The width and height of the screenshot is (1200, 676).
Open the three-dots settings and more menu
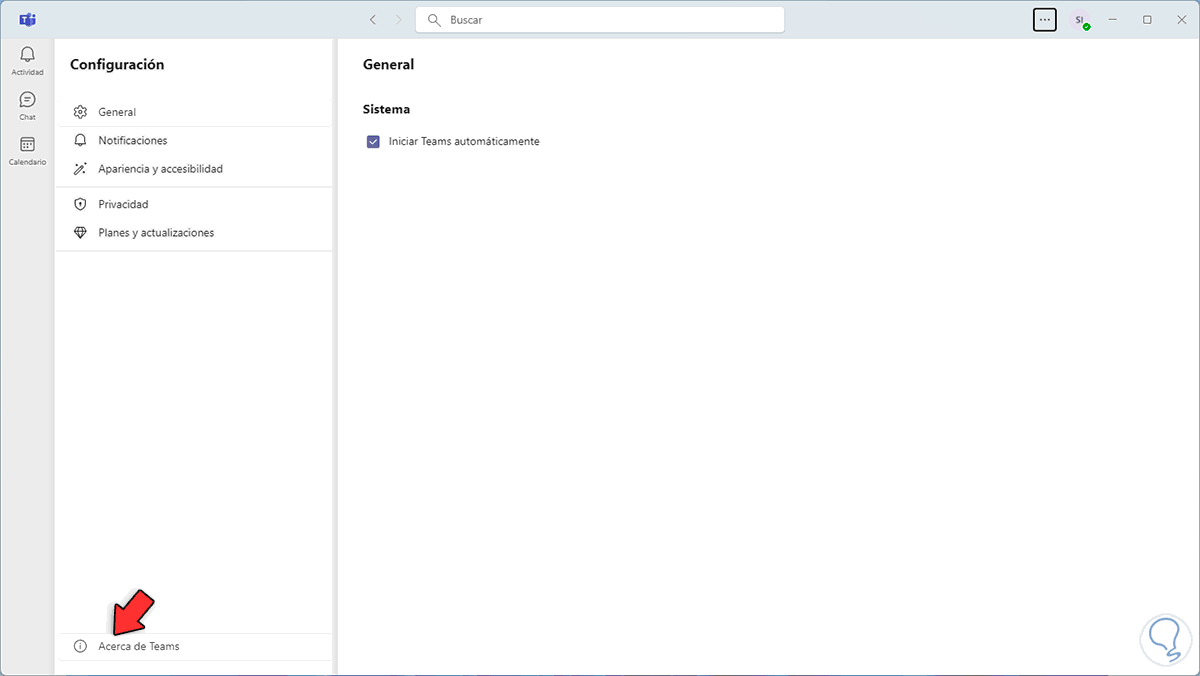[x=1045, y=20]
